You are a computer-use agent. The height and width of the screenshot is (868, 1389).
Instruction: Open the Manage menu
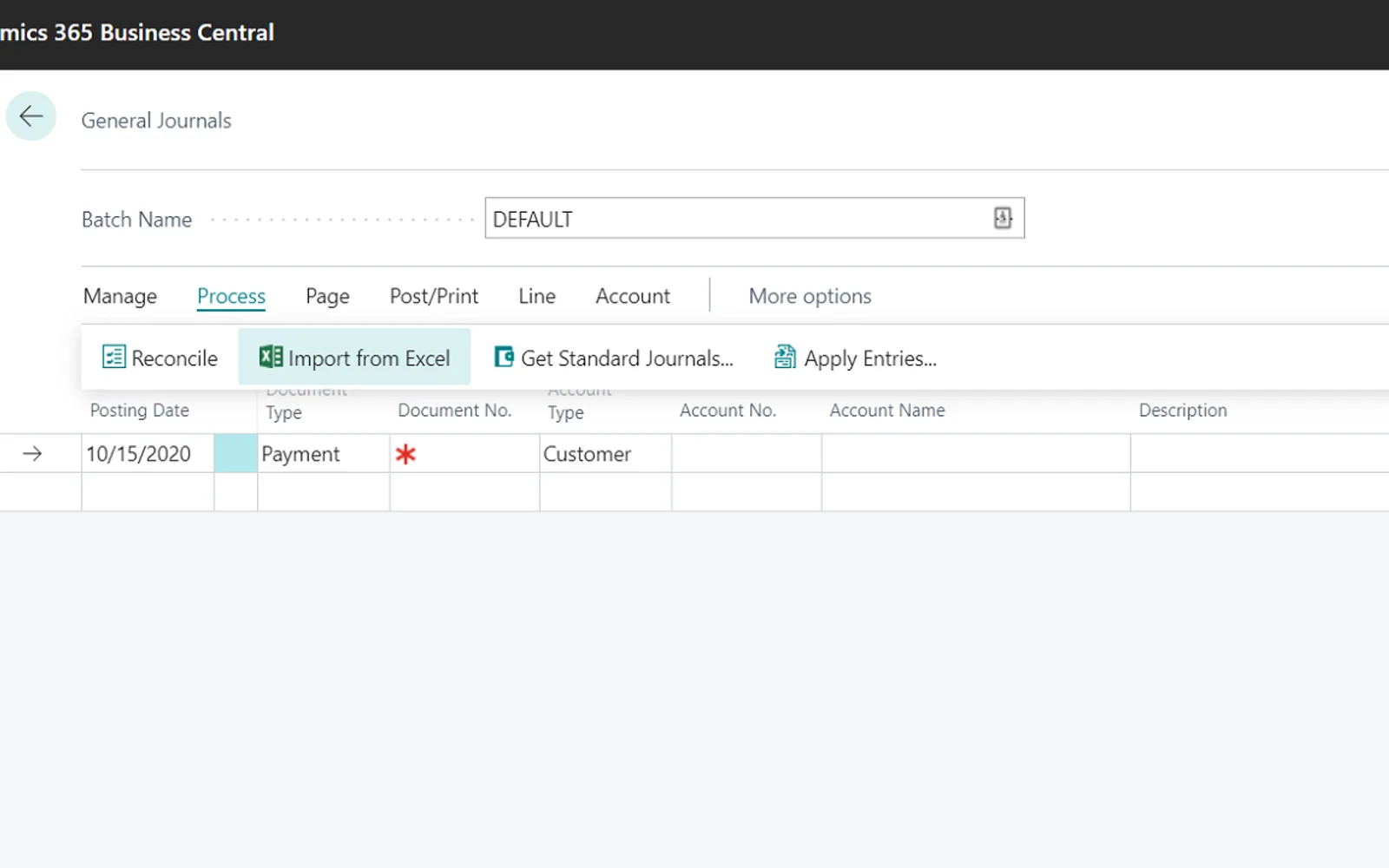point(120,296)
